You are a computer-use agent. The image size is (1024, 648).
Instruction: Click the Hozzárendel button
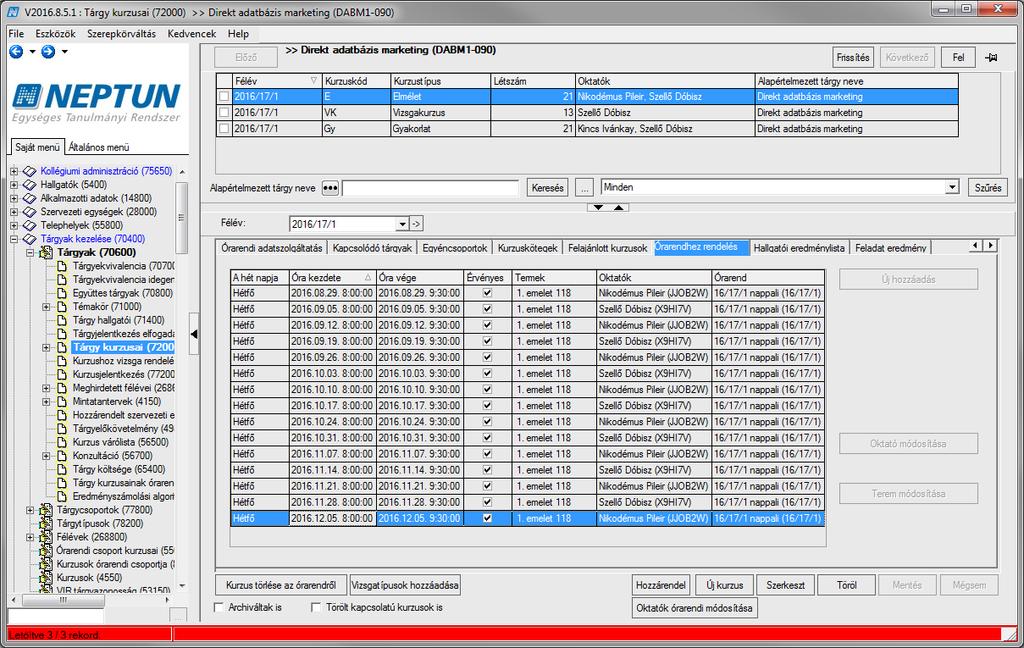pyautogui.click(x=661, y=585)
